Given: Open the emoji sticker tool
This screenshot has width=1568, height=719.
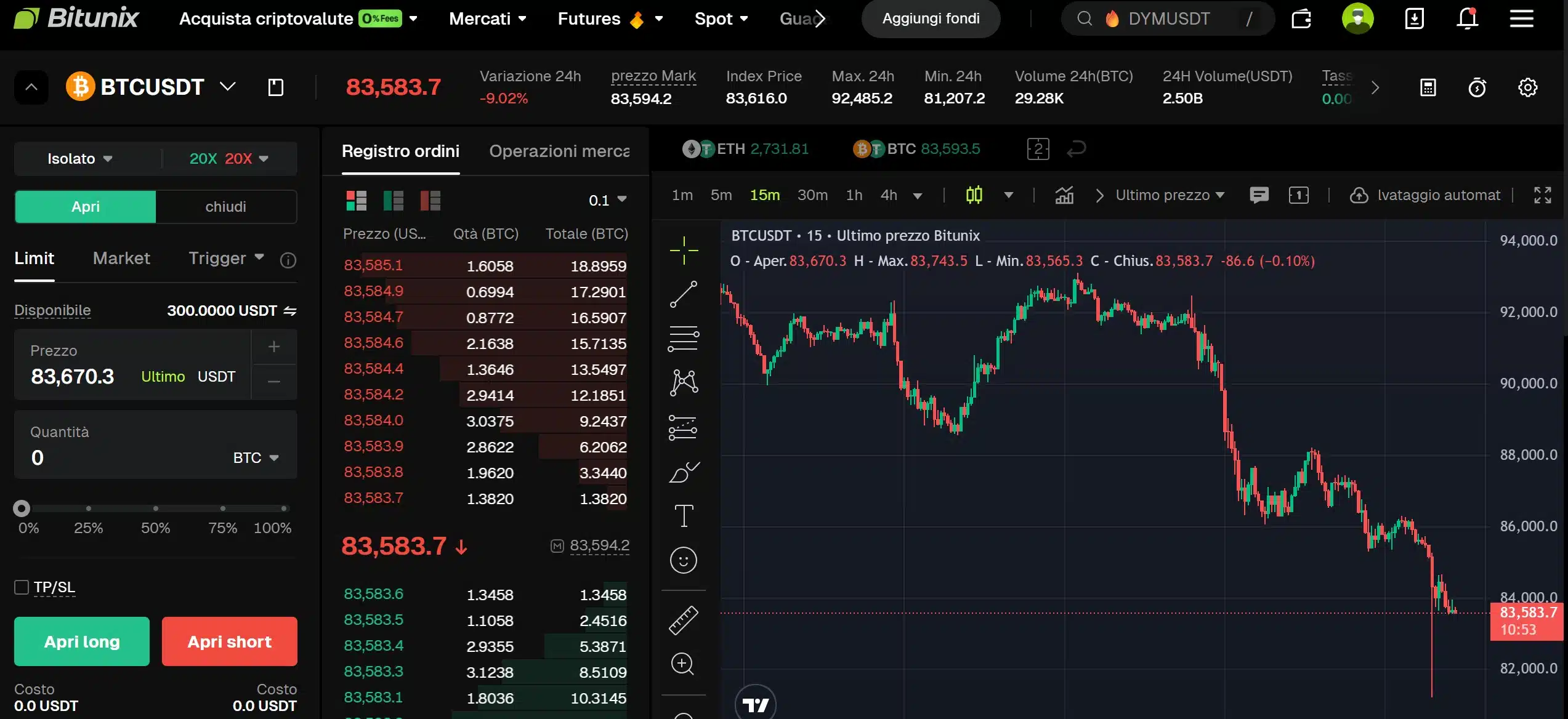Looking at the screenshot, I should point(683,560).
